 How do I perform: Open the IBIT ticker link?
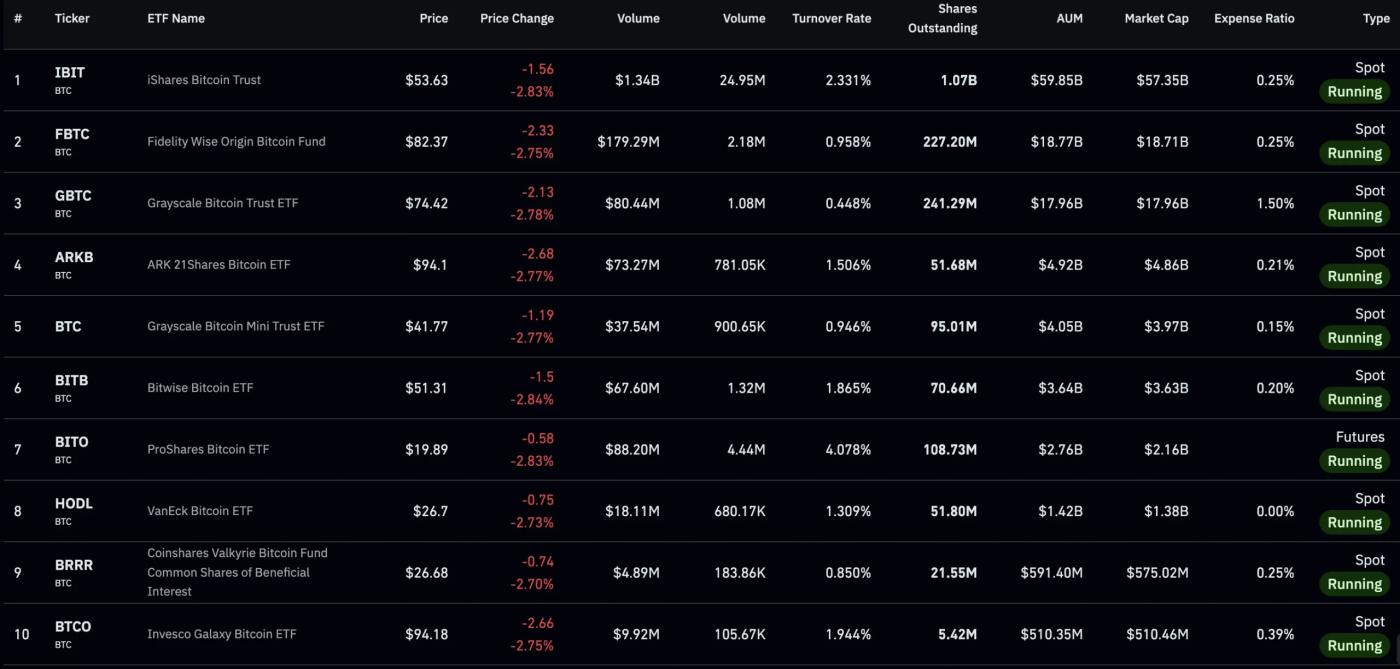pos(70,73)
